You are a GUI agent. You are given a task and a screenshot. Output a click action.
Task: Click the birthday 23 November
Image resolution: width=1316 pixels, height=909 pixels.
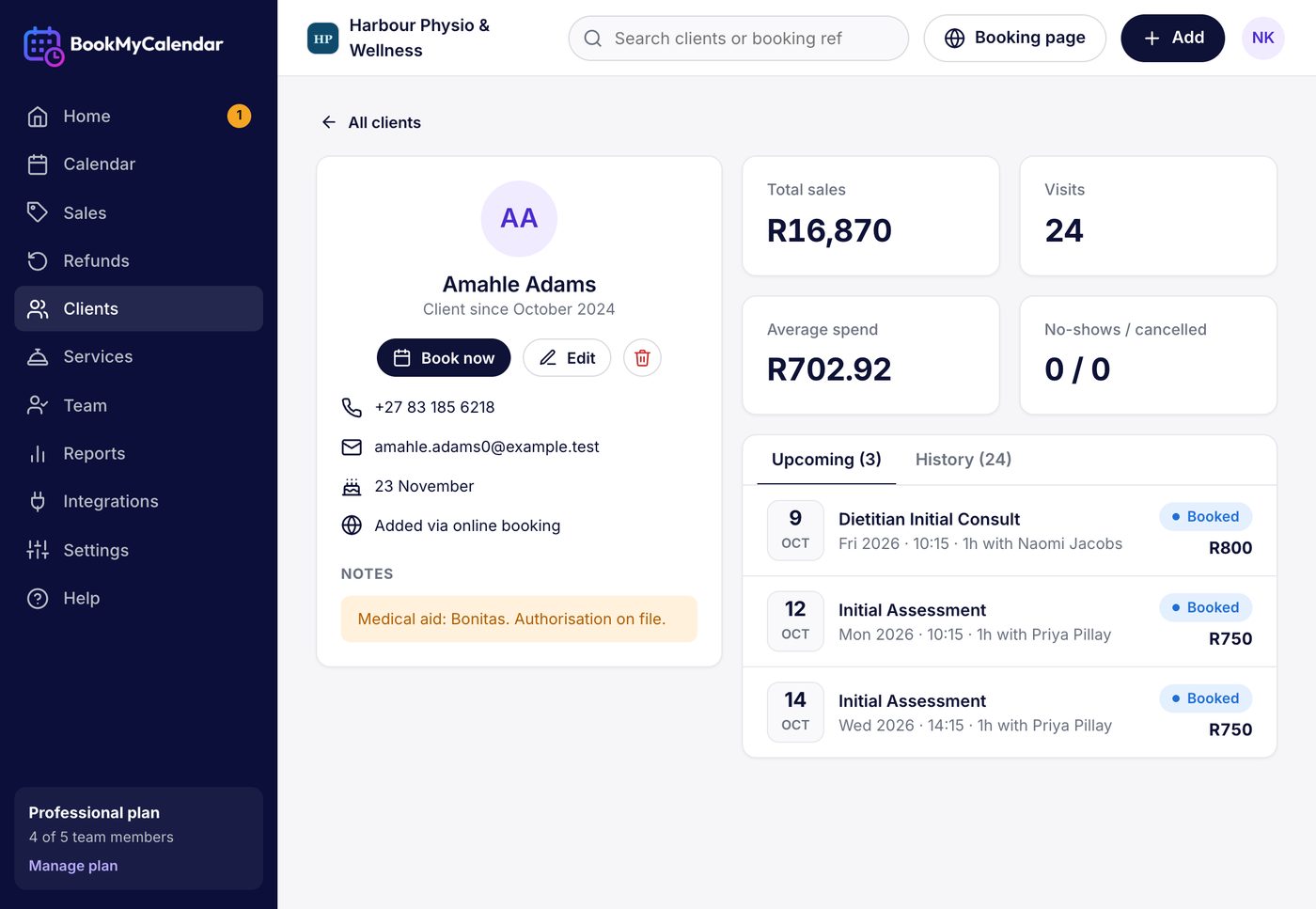coord(424,486)
